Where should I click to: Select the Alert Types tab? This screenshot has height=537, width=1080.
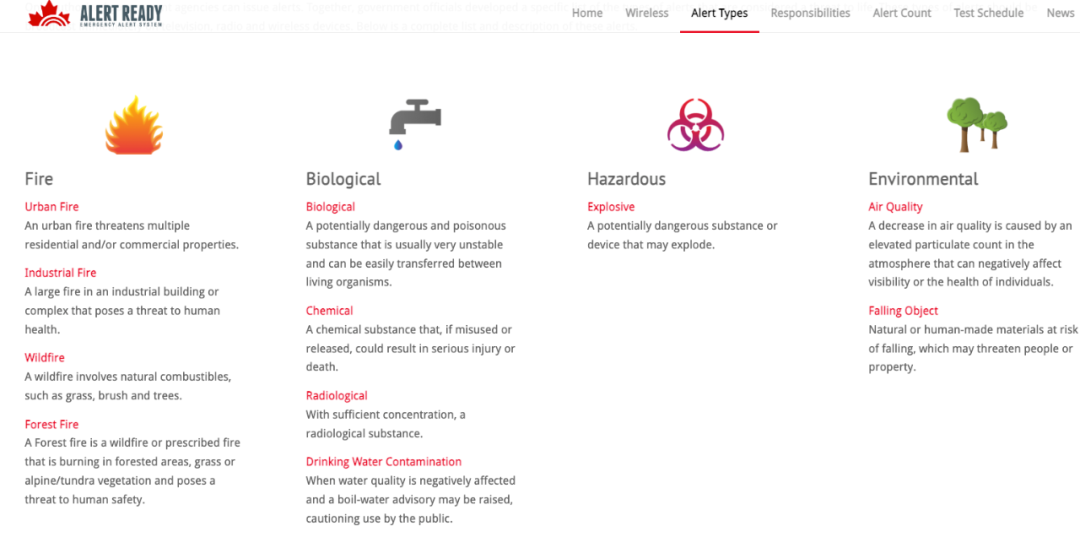pyautogui.click(x=719, y=13)
